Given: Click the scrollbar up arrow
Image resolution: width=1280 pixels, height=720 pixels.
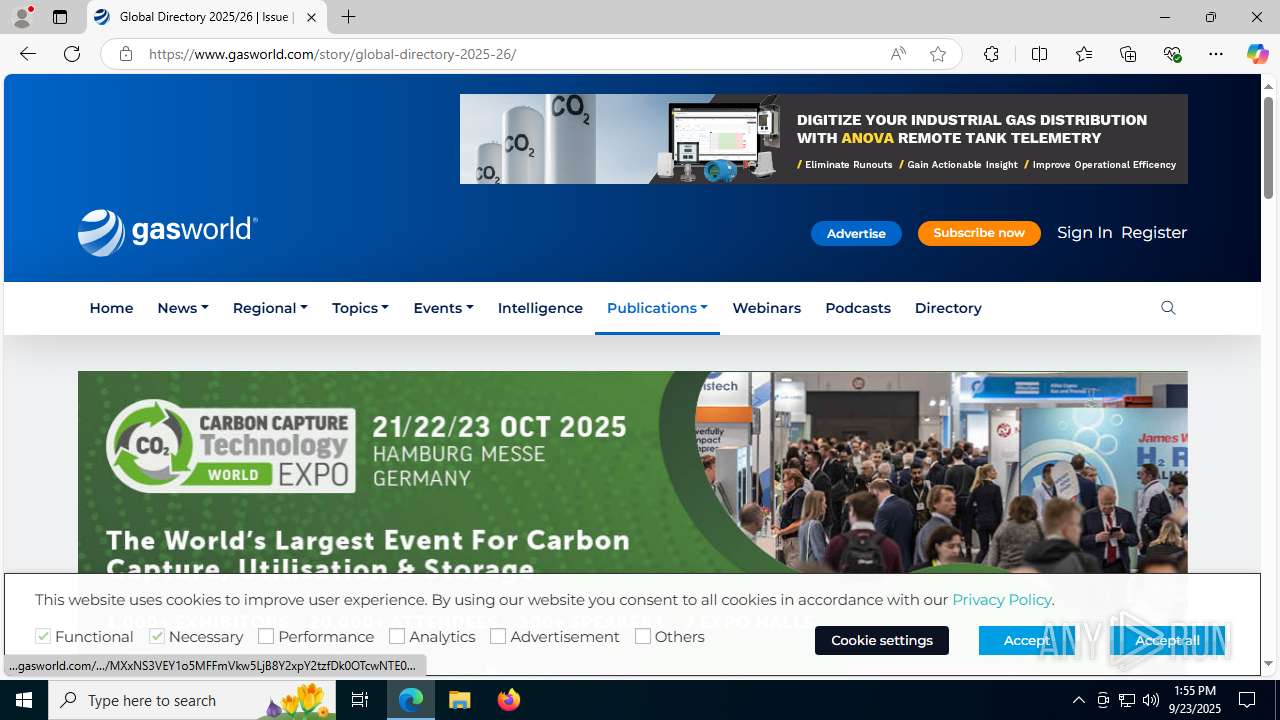Looking at the screenshot, I should click(1269, 85).
